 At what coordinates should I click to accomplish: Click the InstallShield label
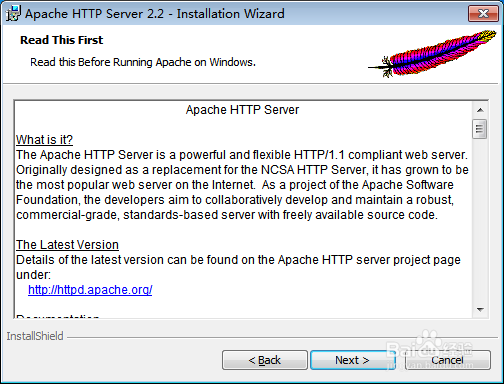pos(35,336)
